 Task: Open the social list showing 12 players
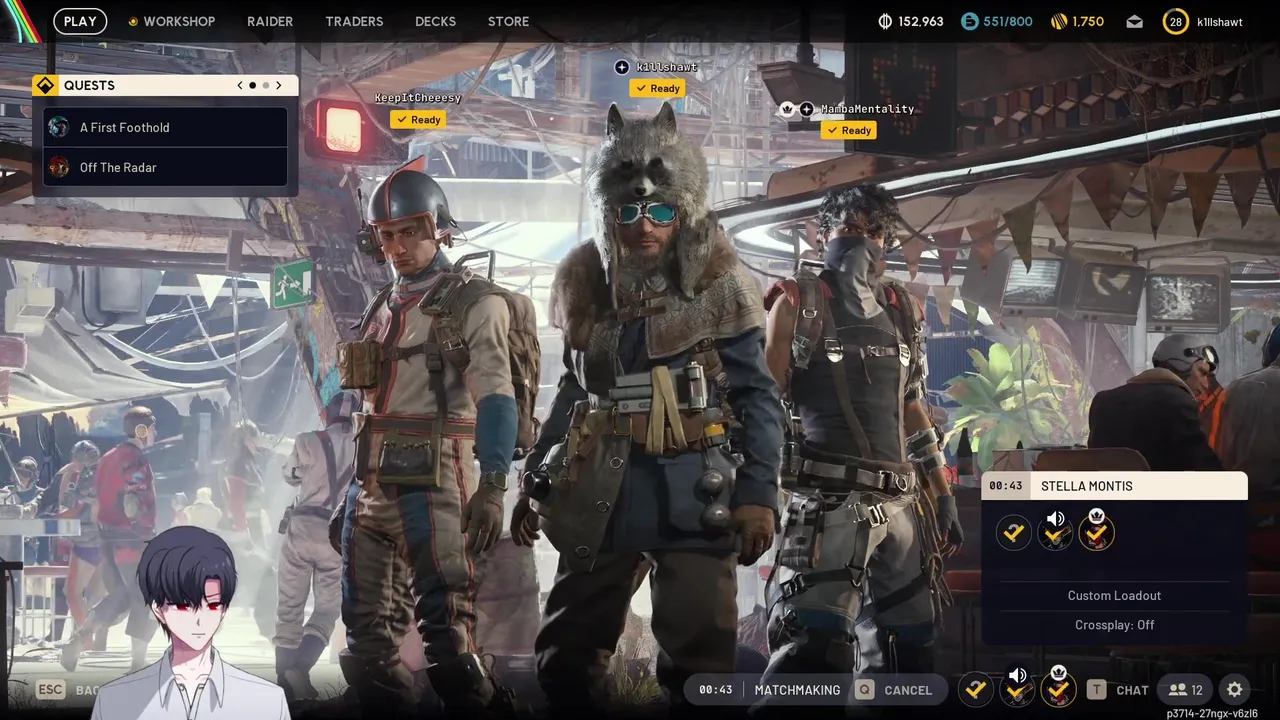point(1185,690)
